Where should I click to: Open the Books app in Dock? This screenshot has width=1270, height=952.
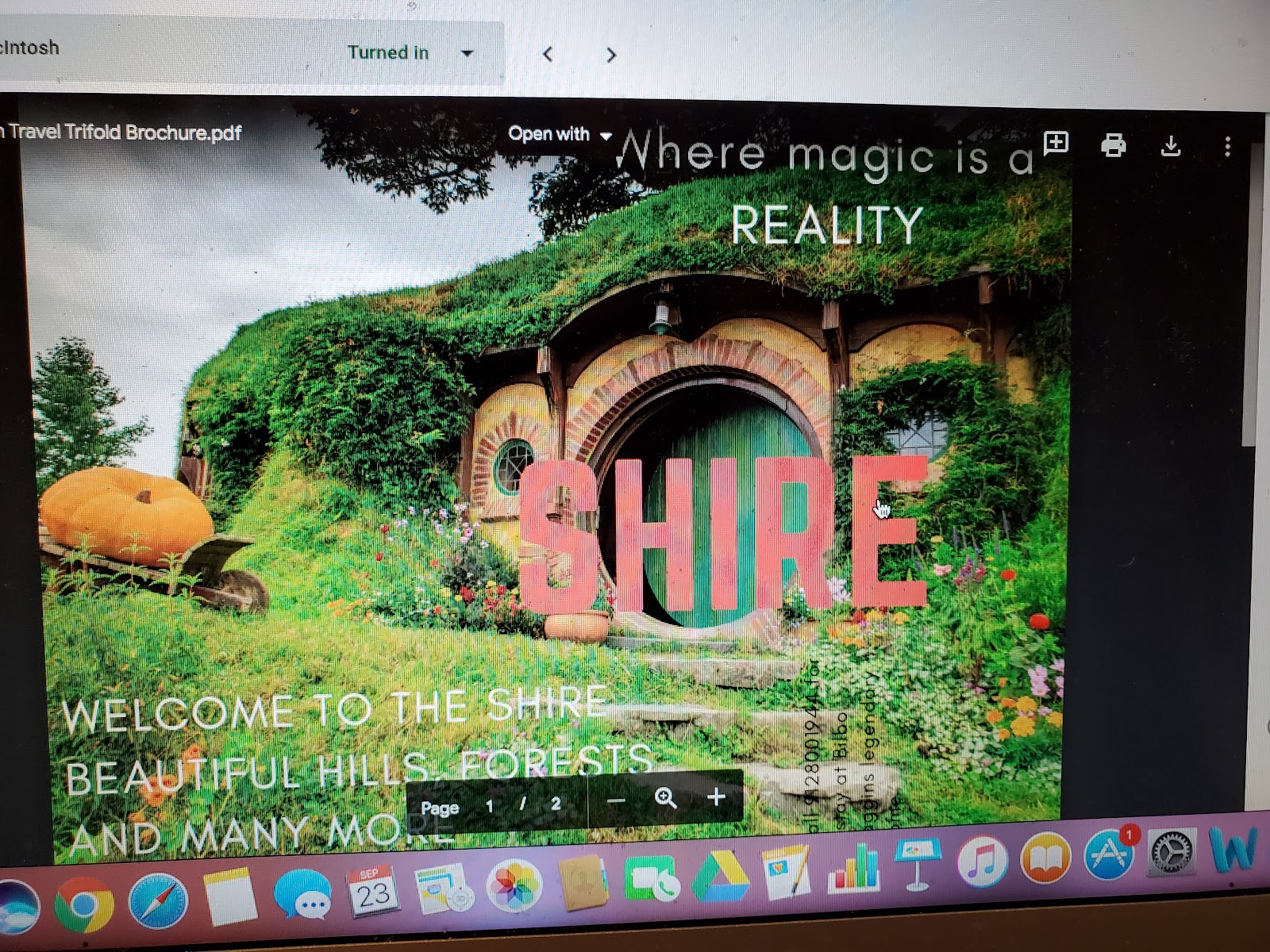click(x=1046, y=859)
